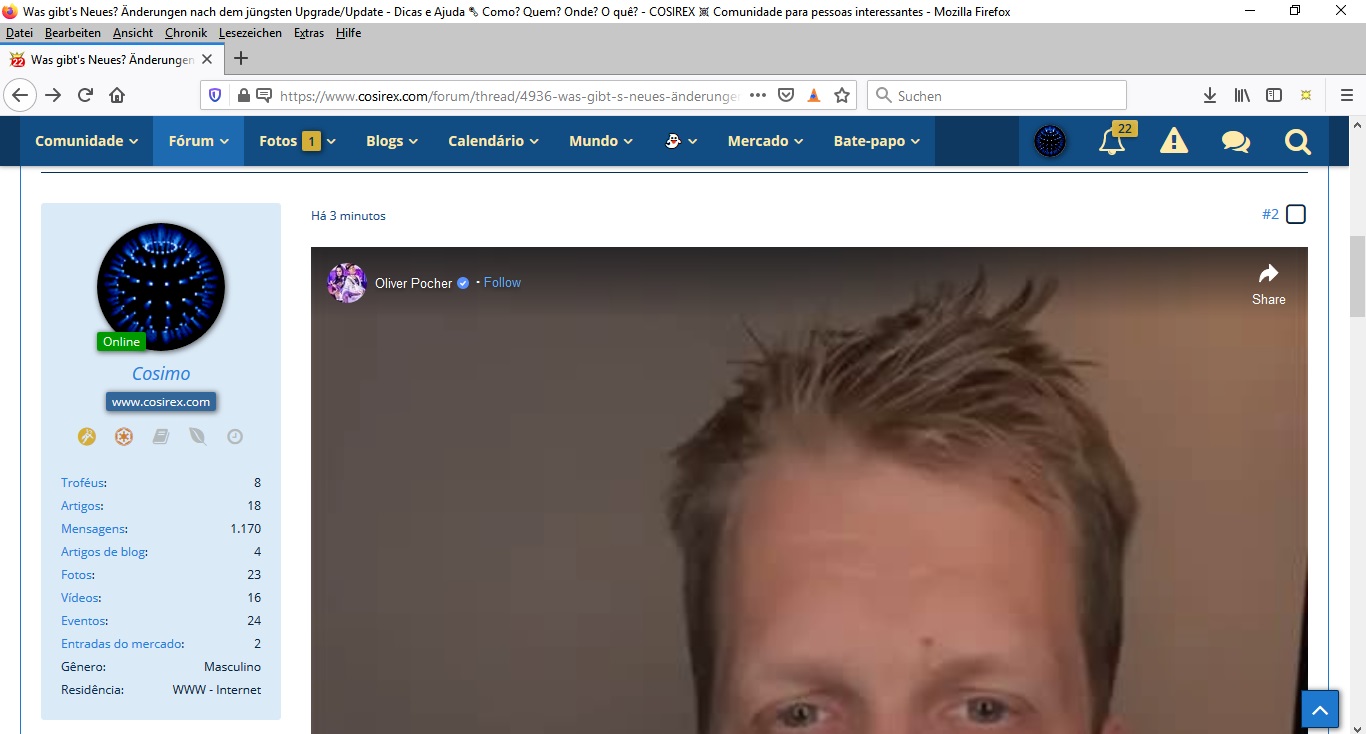This screenshot has height=734, width=1366.
Task: Open the Firefox downloads arrow
Action: [x=1209, y=96]
